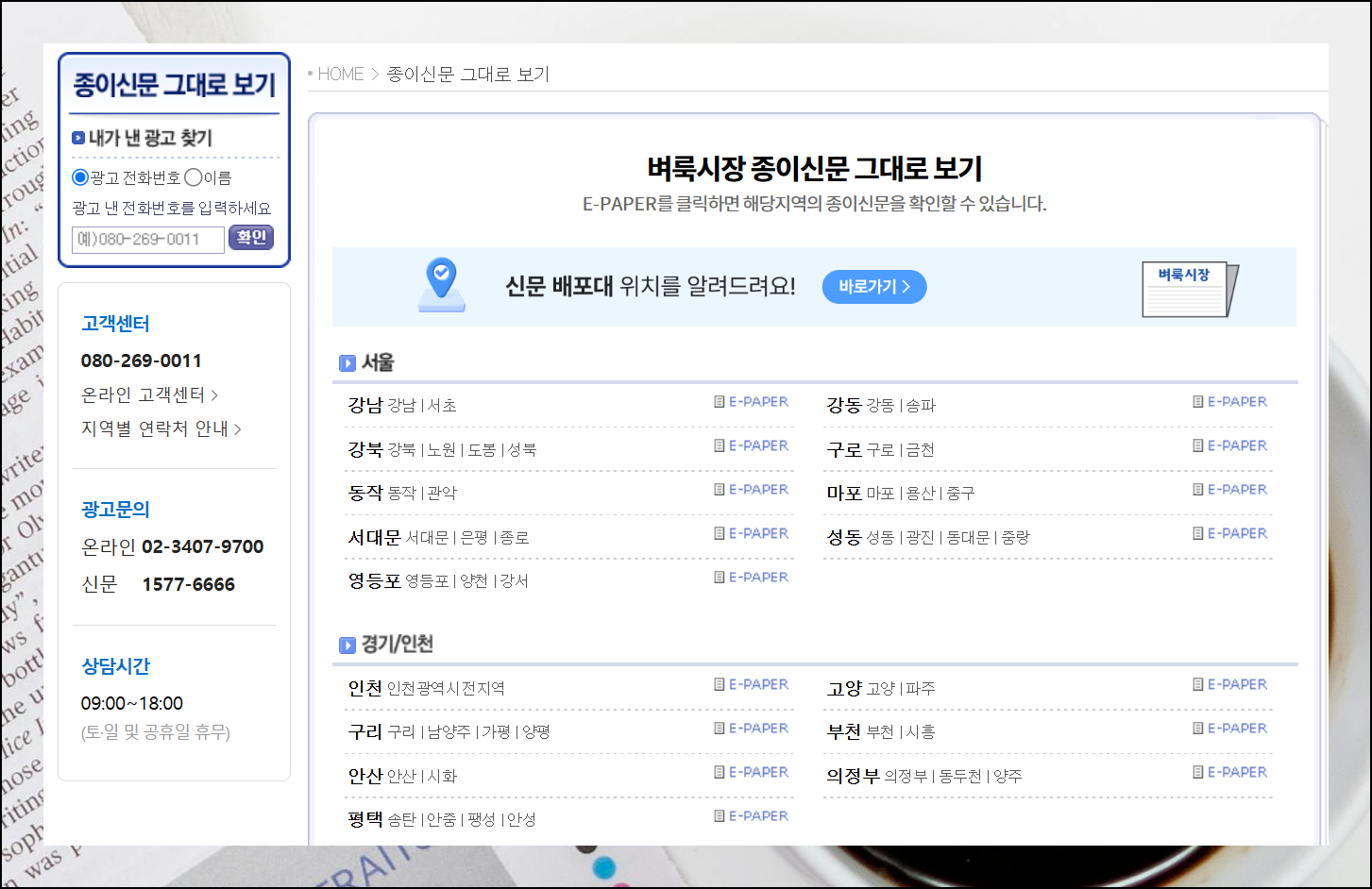This screenshot has width=1372, height=889.
Task: Click the 강북 region name
Action: [365, 449]
